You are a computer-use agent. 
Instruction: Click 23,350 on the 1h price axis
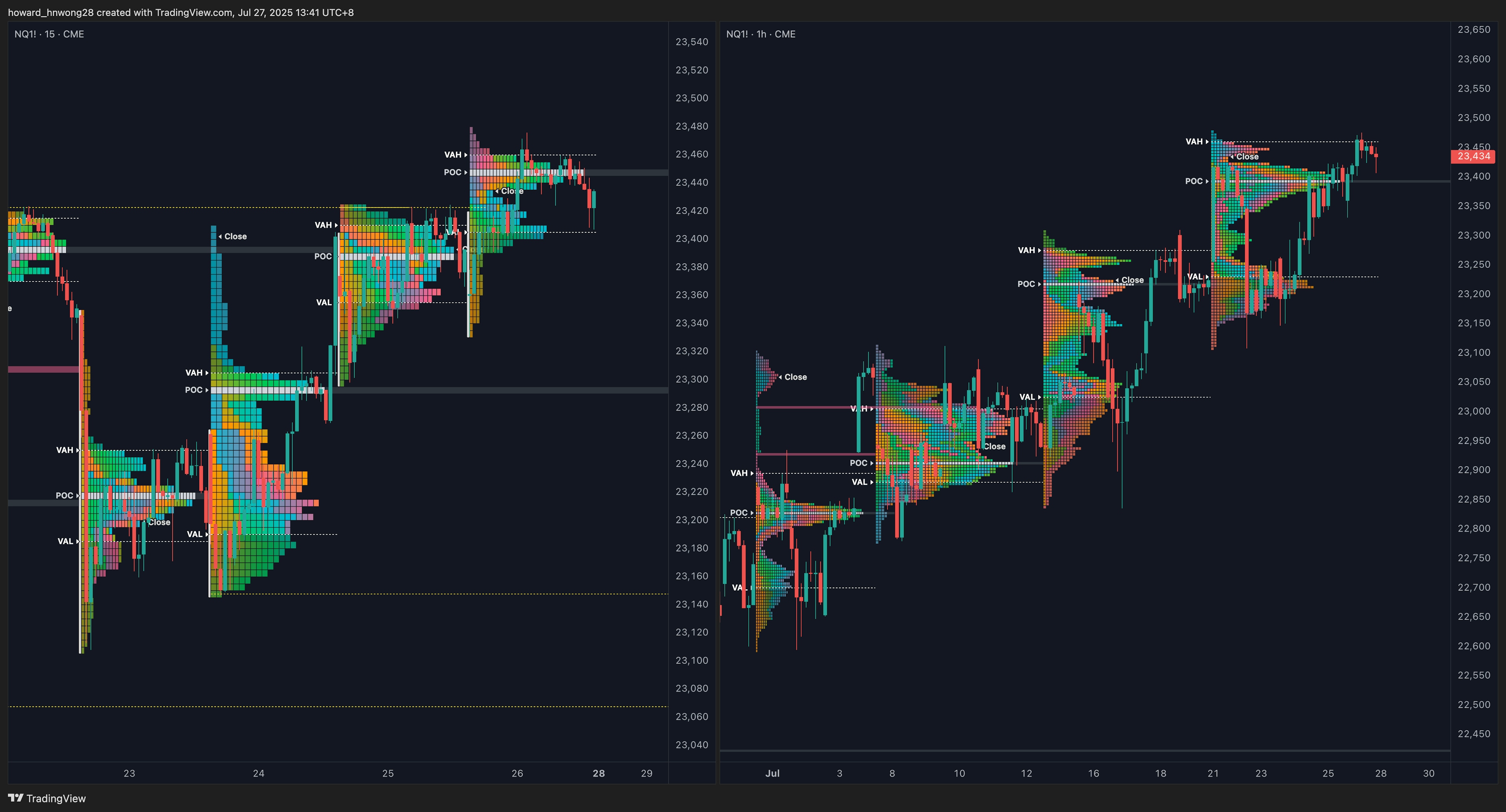(x=1474, y=206)
